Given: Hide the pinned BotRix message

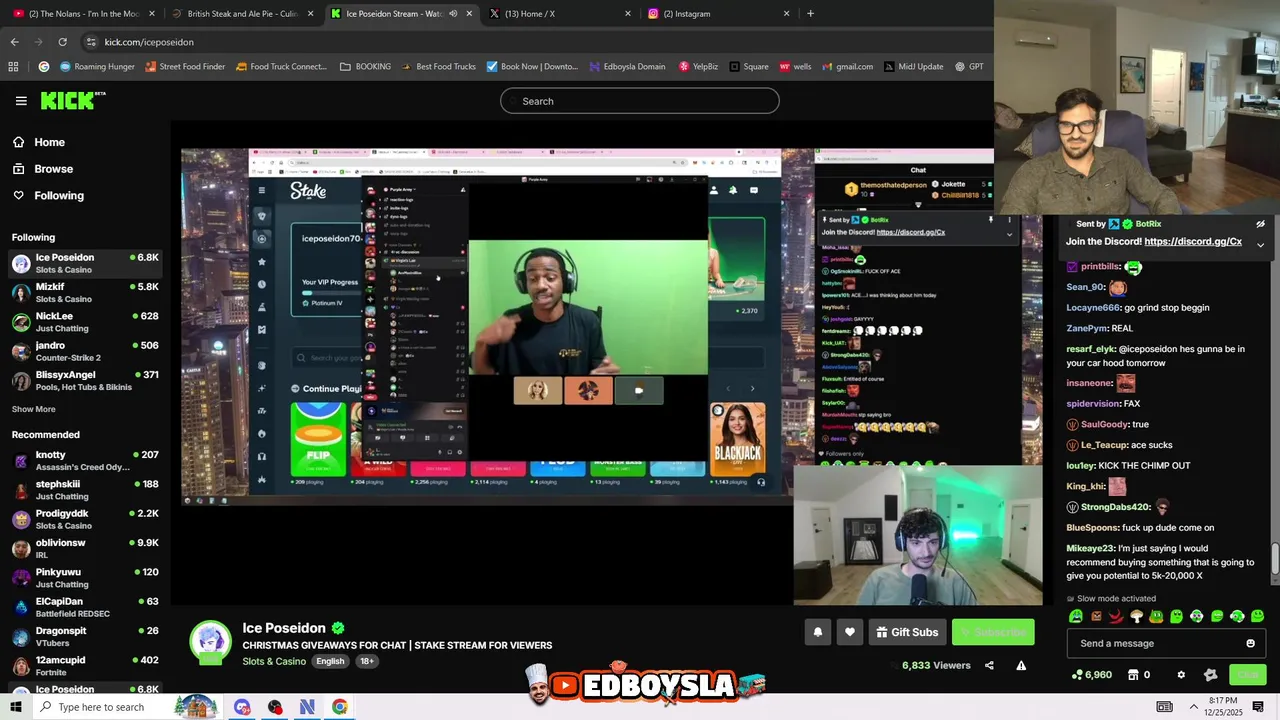Looking at the screenshot, I should pyautogui.click(x=1260, y=224).
